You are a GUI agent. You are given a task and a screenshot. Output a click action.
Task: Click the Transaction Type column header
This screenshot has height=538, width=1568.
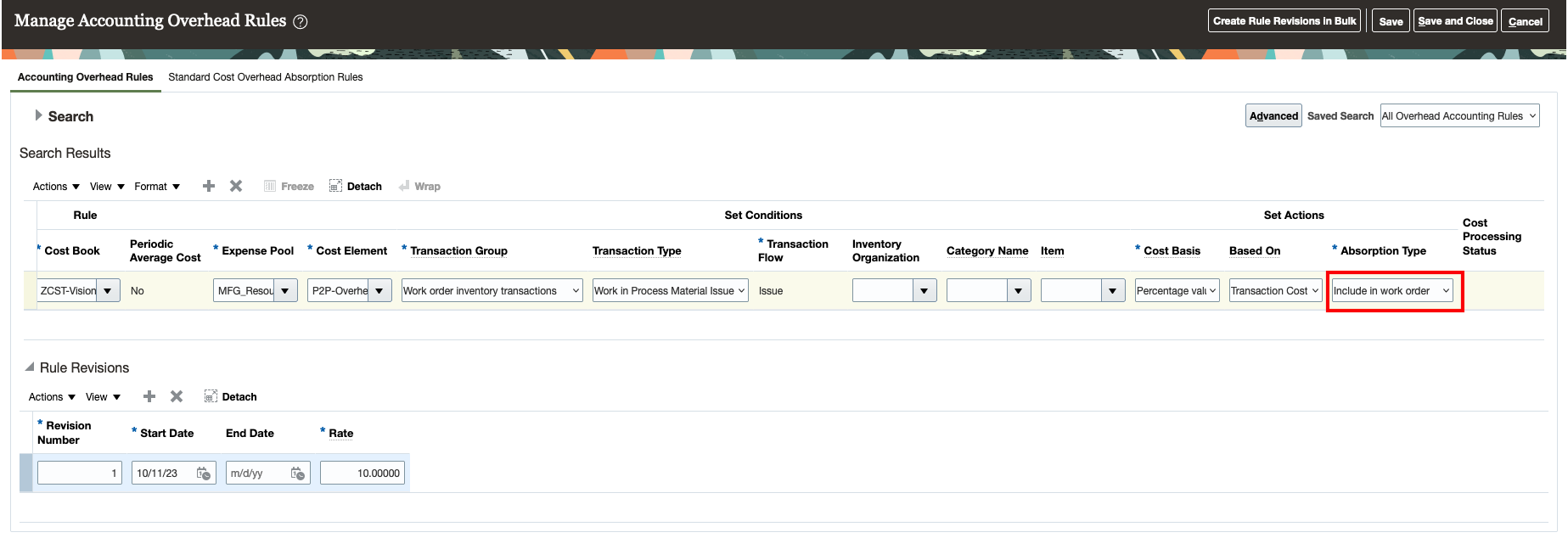click(637, 251)
